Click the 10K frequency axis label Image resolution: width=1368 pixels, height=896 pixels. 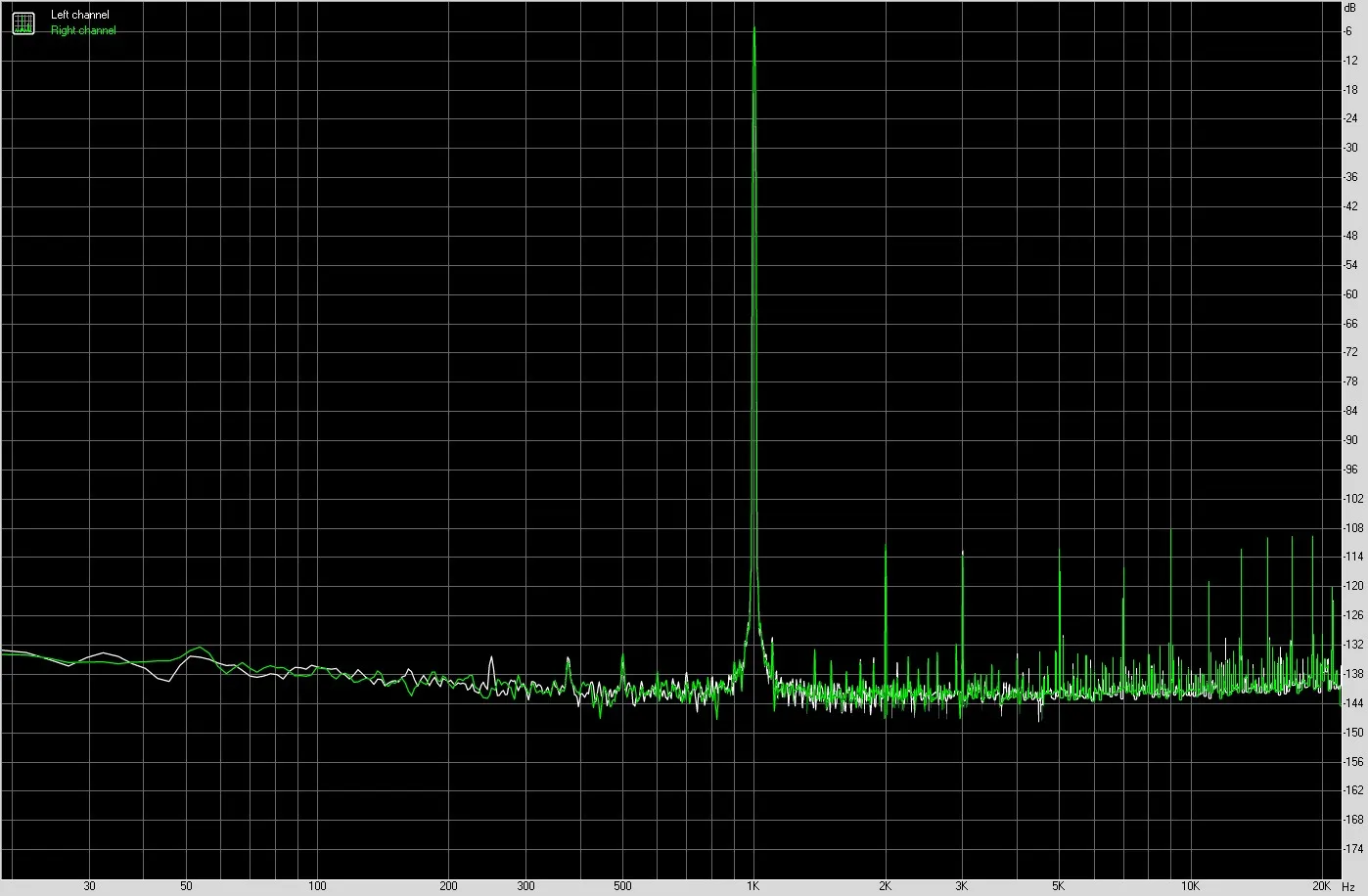(1190, 886)
